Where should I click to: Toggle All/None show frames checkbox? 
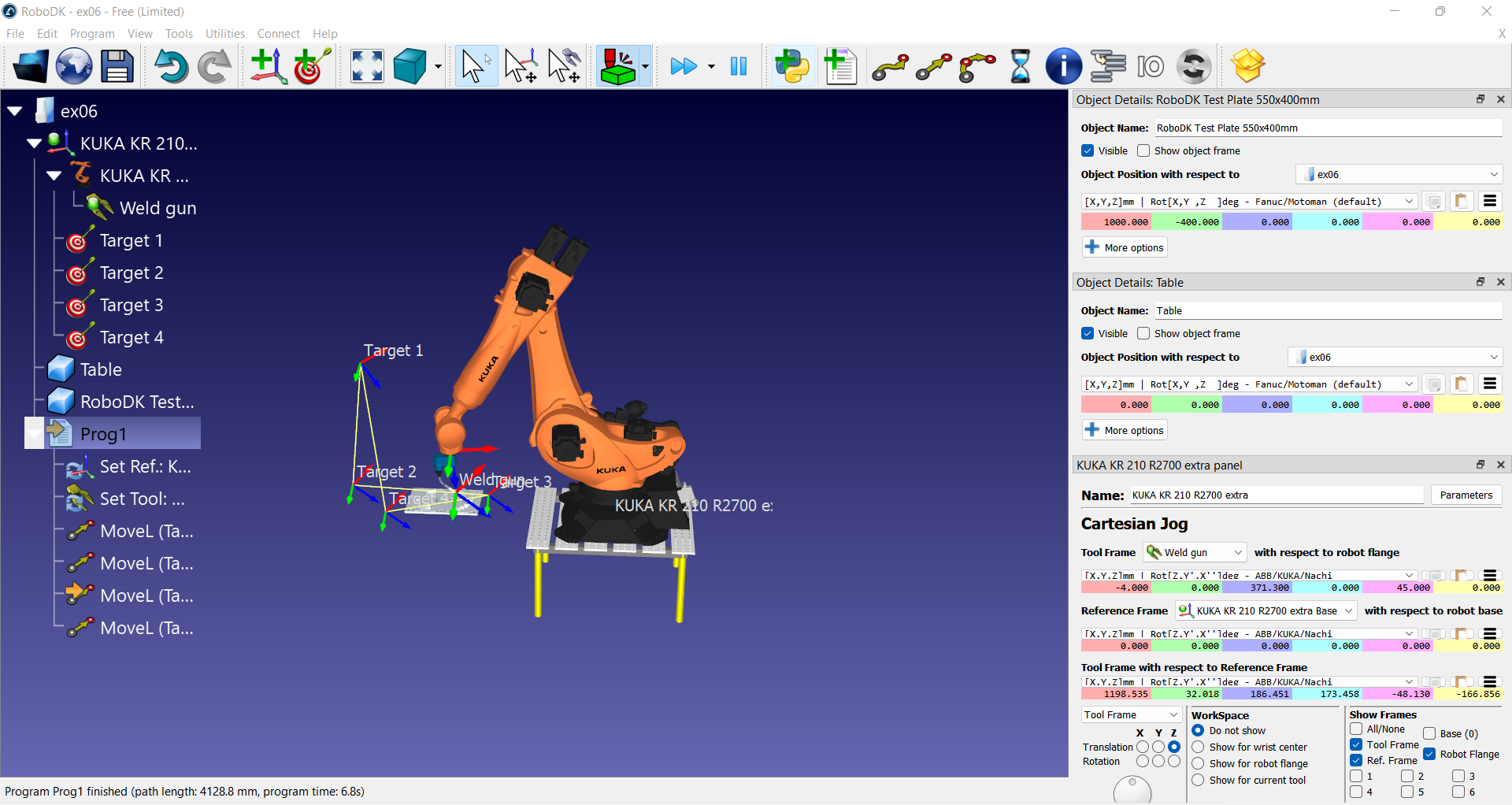click(x=1356, y=729)
